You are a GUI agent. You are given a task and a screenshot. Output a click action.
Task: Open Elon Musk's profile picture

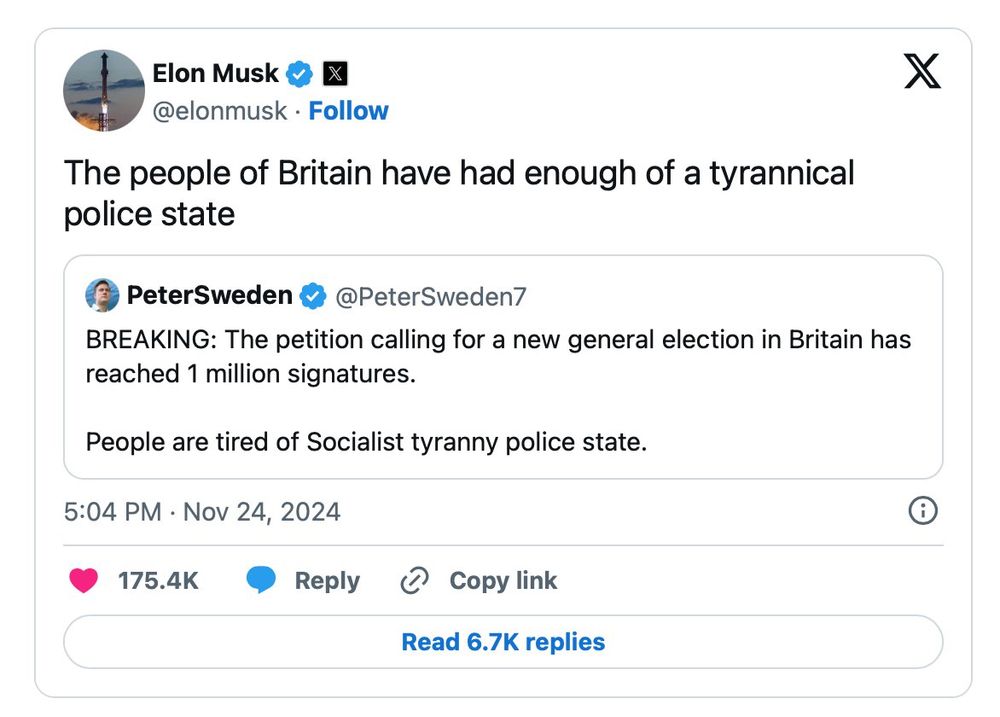point(104,90)
